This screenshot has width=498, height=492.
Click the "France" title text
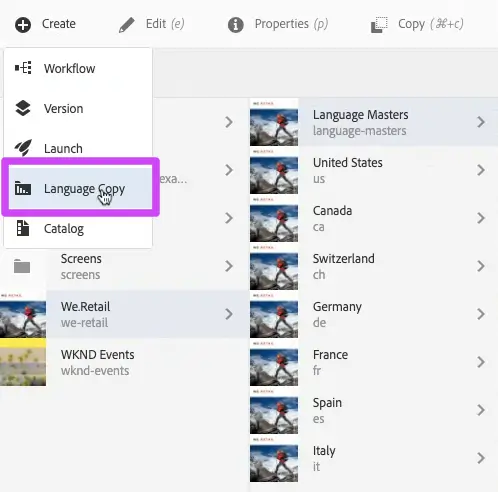tap(330, 355)
